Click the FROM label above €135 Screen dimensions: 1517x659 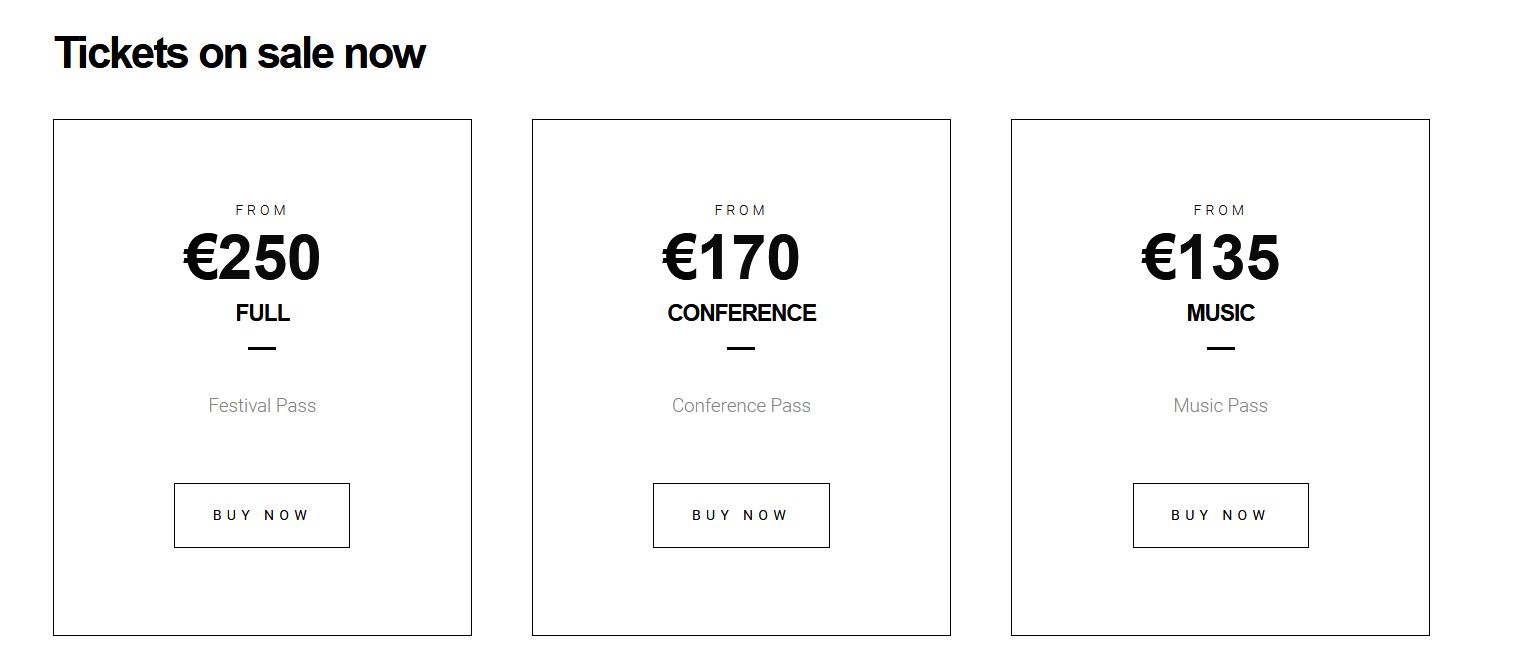click(x=1220, y=210)
